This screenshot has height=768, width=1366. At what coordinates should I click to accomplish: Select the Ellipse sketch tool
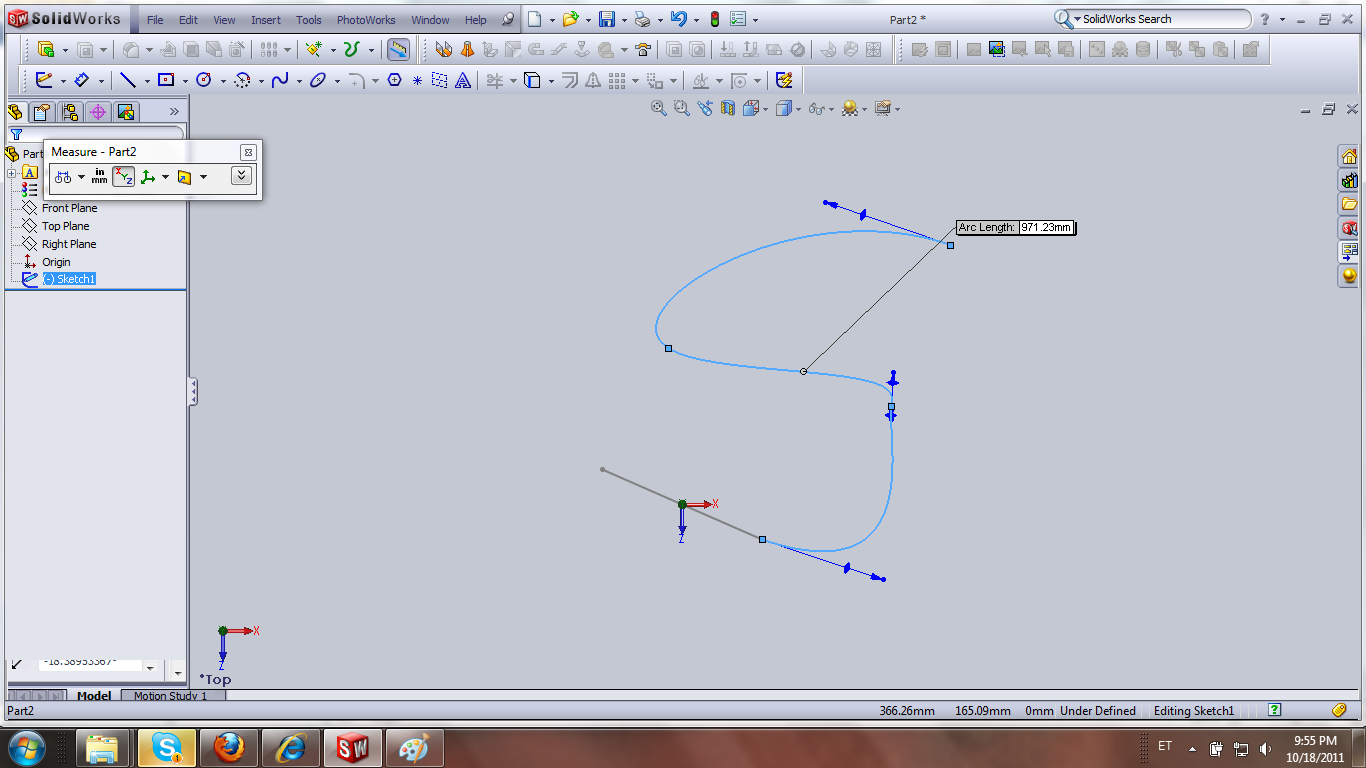click(318, 80)
